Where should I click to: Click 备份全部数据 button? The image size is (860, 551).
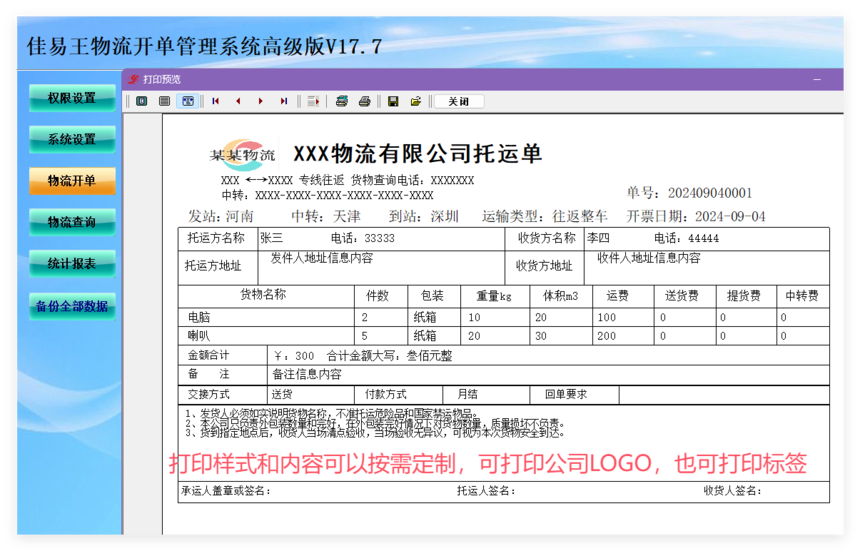click(x=72, y=306)
